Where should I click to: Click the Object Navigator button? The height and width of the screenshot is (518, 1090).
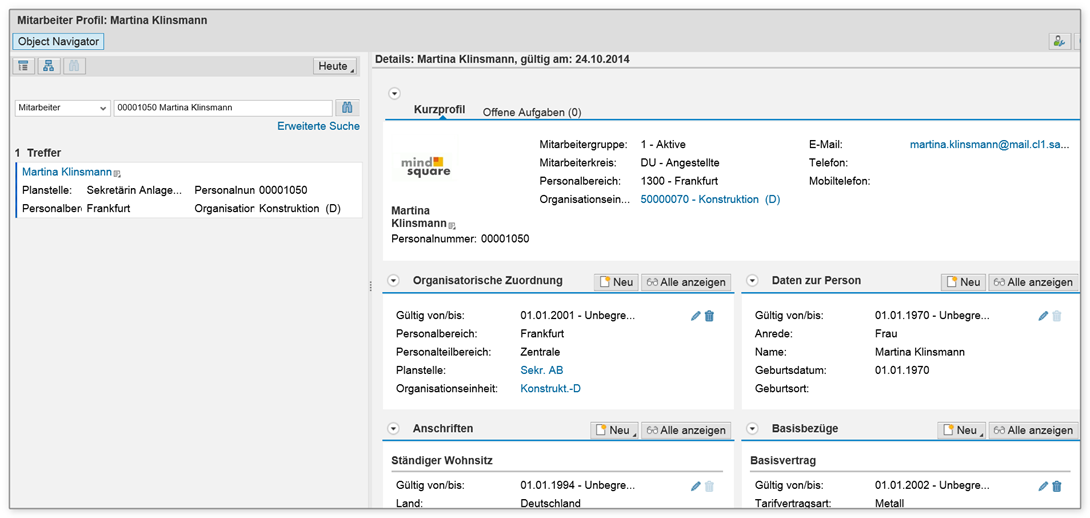coord(58,42)
